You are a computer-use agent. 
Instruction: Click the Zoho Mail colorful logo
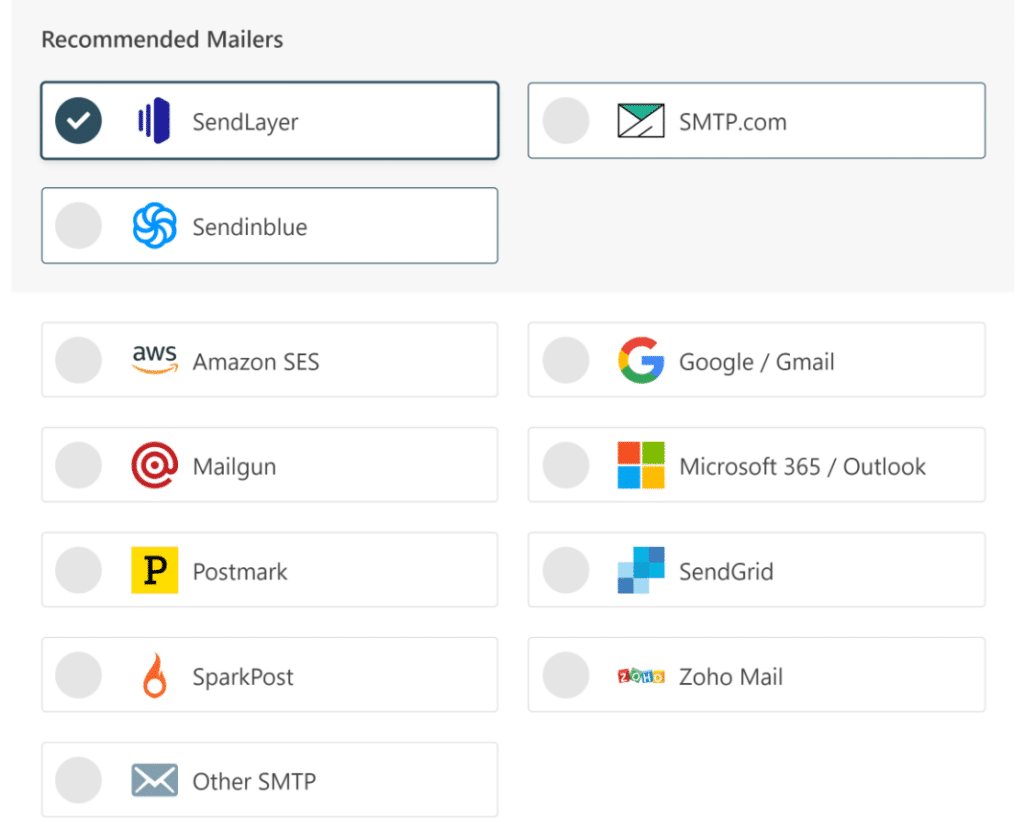(640, 675)
